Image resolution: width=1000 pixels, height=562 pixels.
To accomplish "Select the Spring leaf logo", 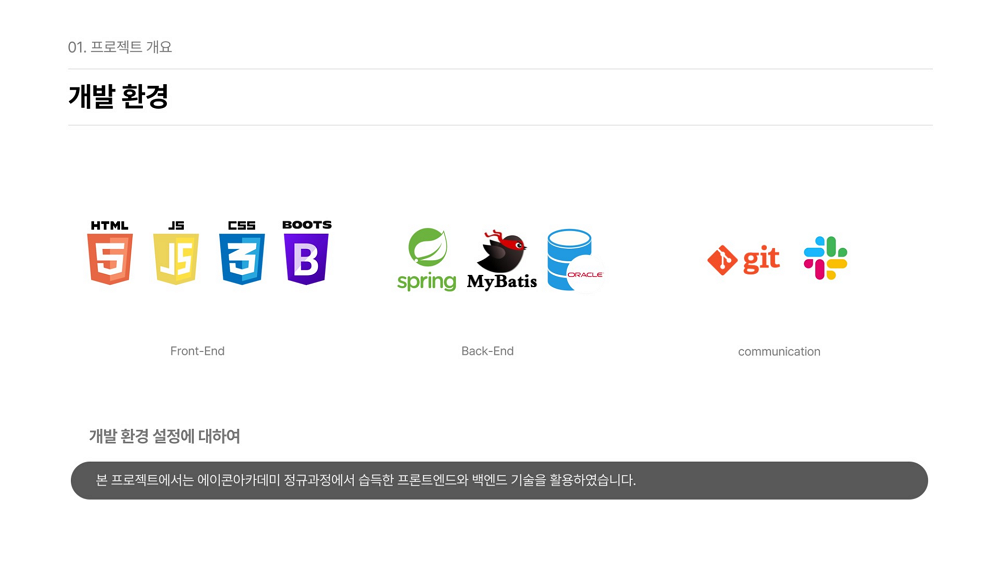I will click(427, 260).
